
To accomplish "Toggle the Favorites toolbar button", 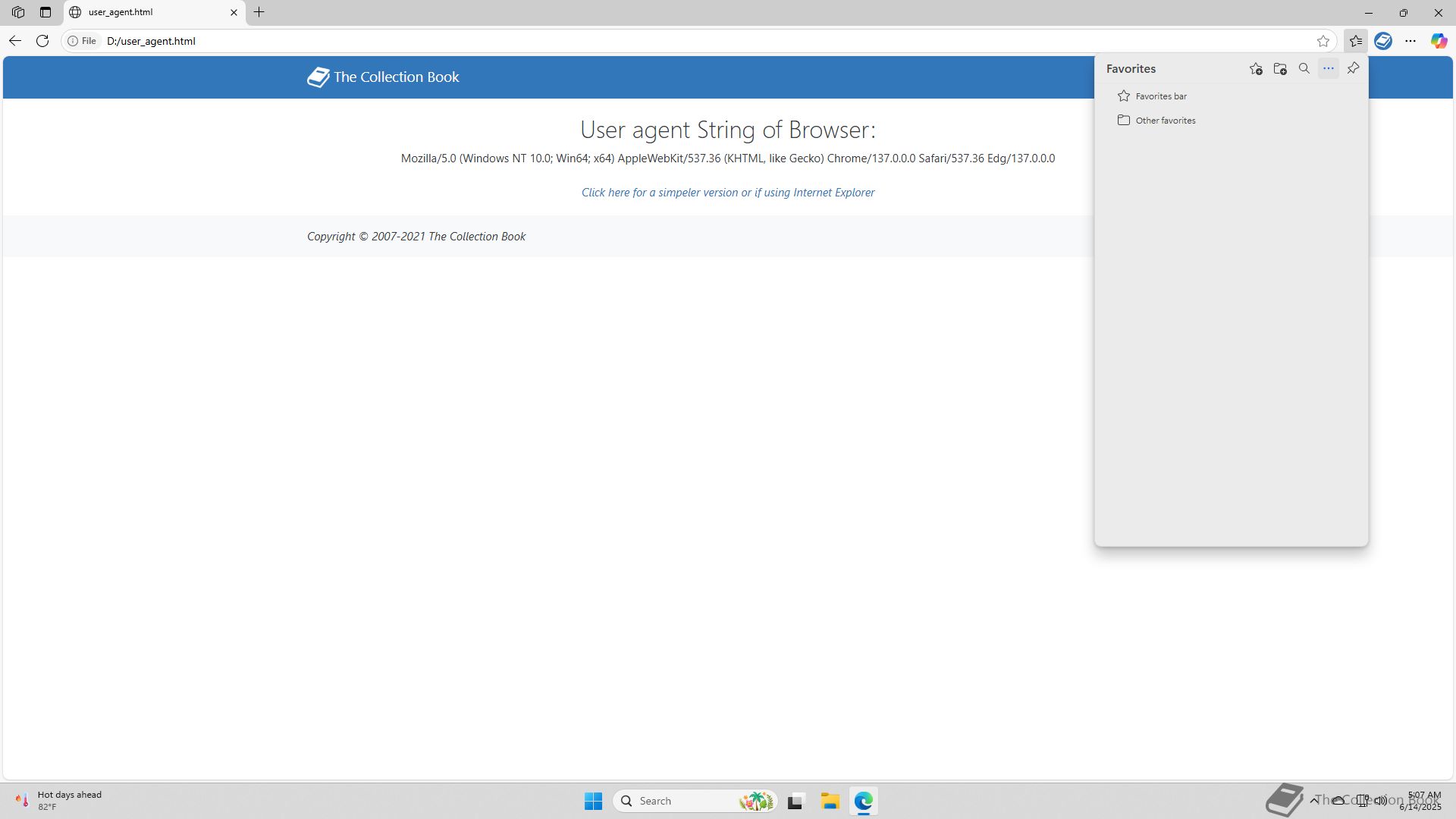I will click(x=1356, y=41).
